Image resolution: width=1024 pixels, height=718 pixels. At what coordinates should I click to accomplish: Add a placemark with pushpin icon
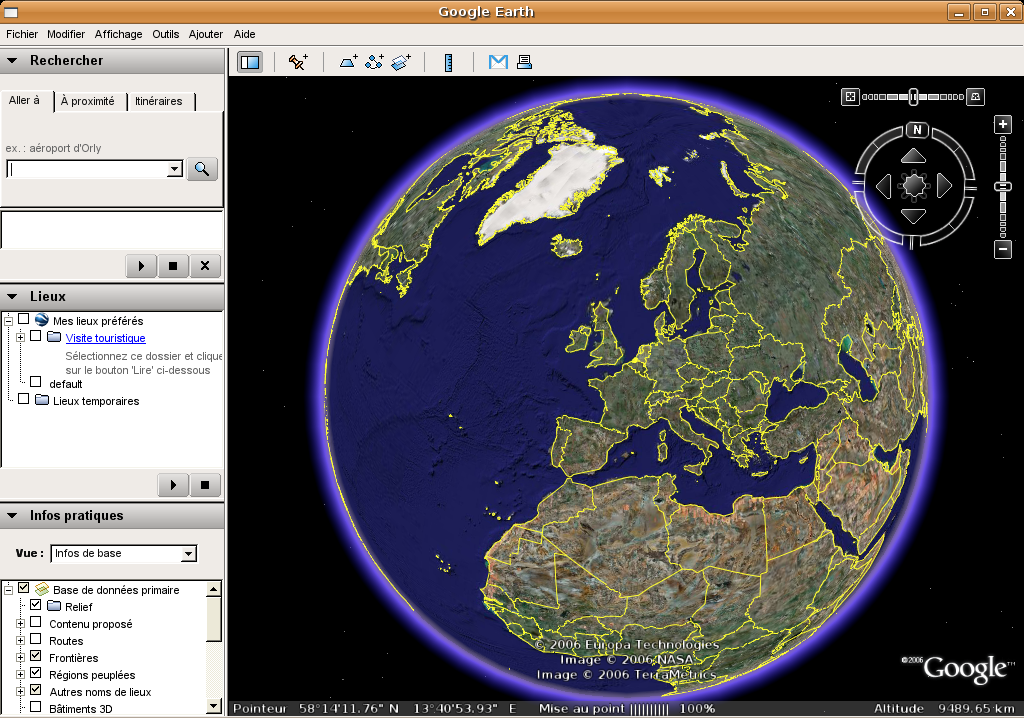[298, 62]
